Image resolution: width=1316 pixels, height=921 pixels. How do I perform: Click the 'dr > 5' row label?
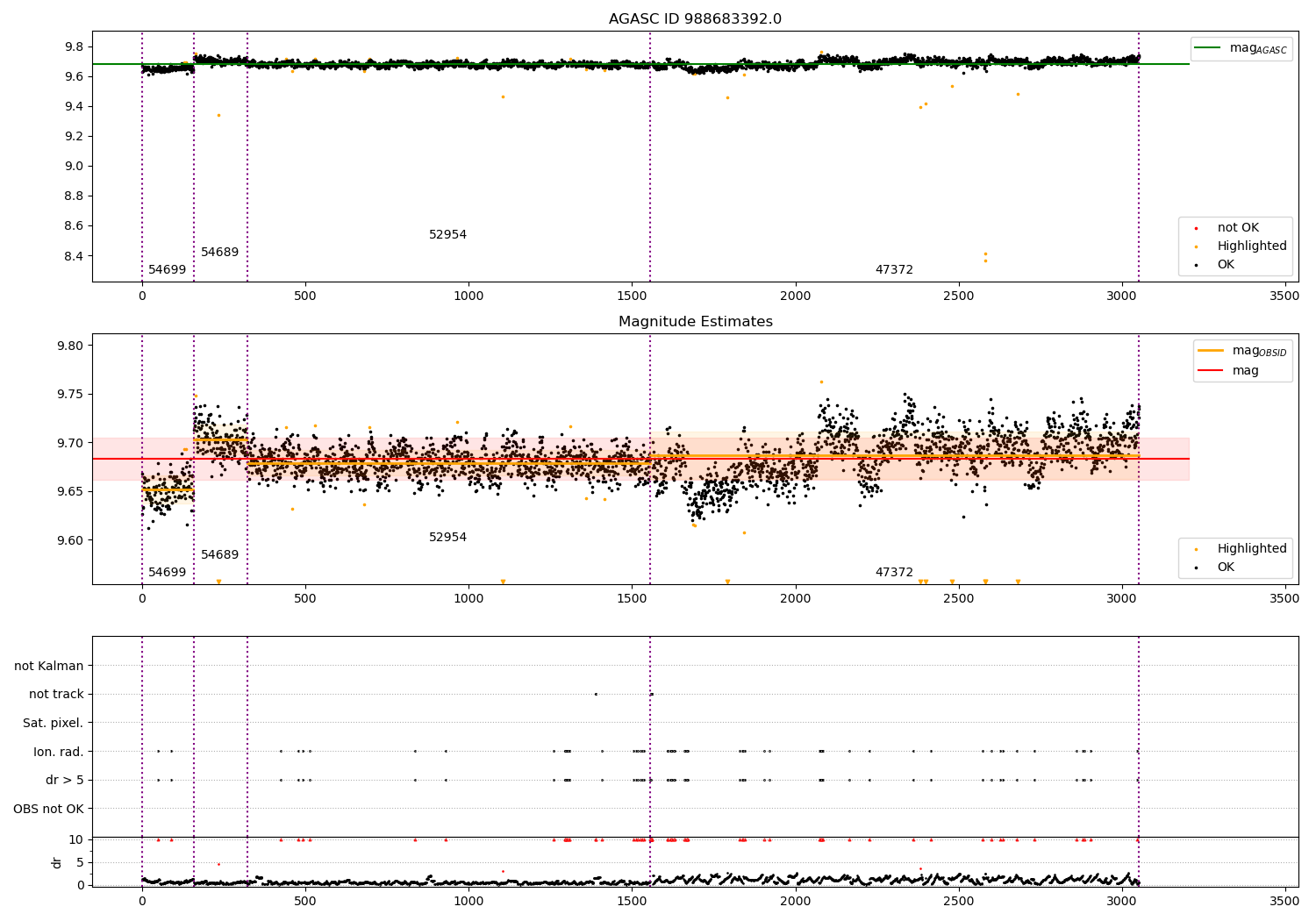coord(65,781)
